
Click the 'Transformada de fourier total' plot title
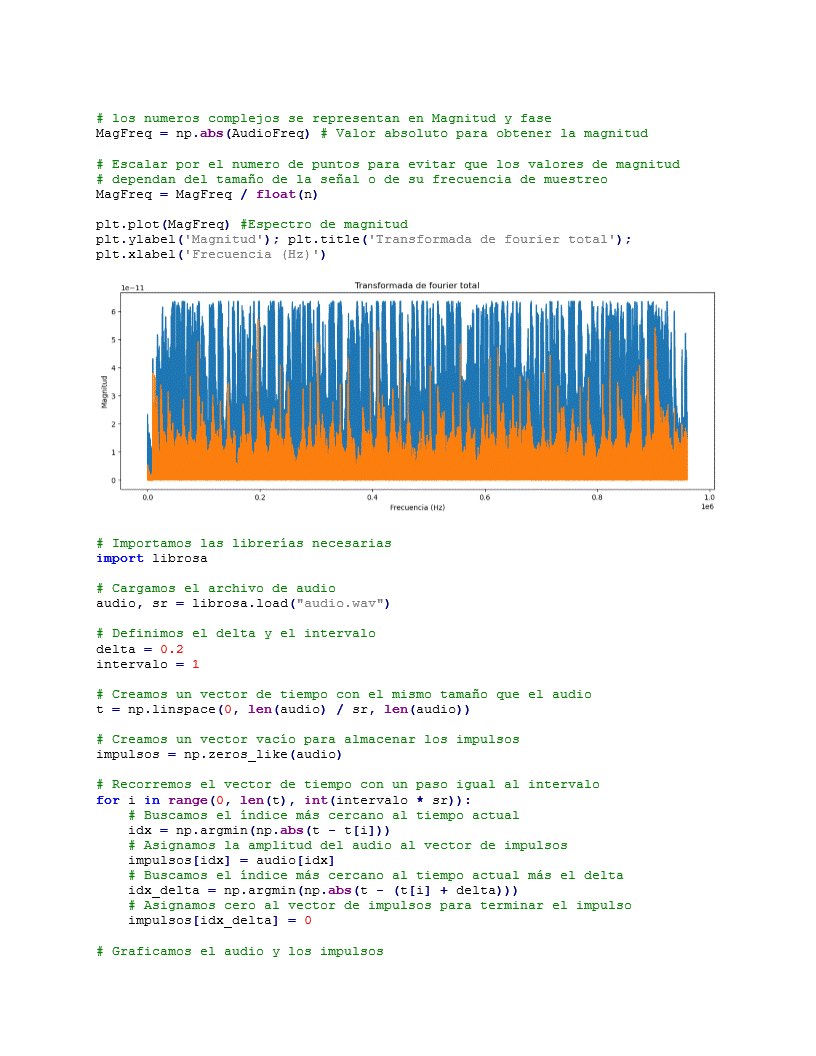tap(416, 286)
